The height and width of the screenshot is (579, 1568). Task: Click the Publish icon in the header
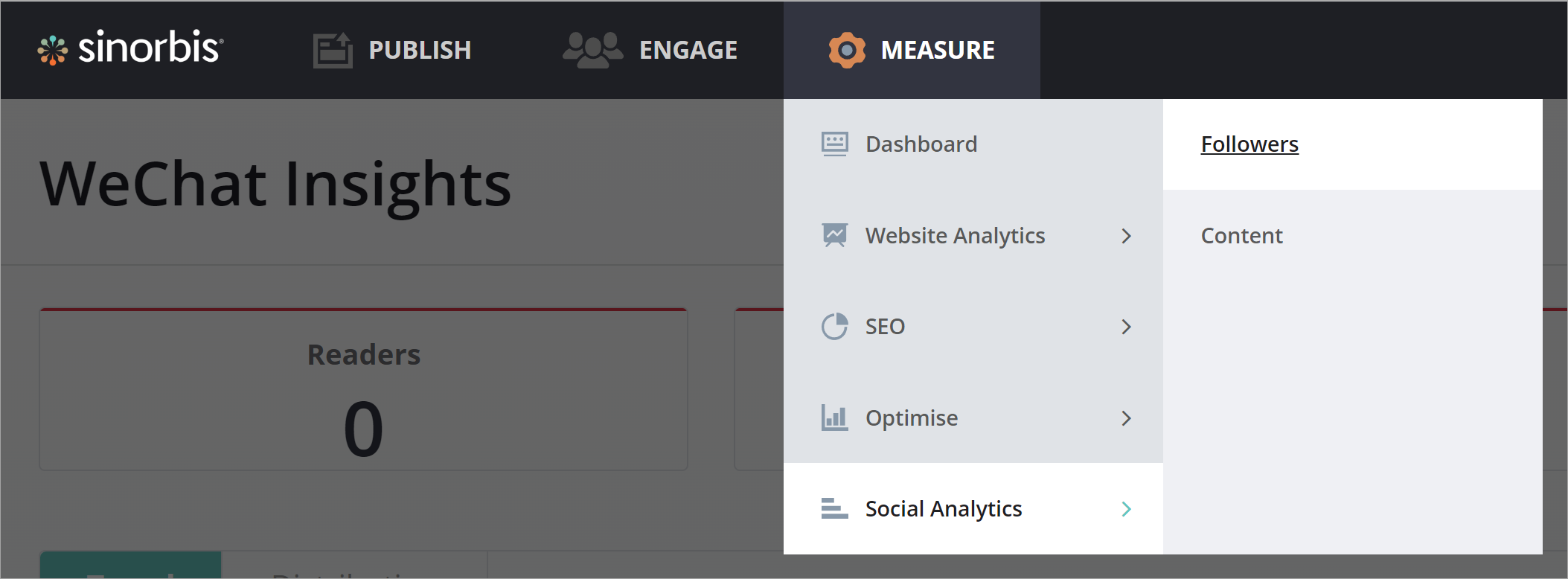pyautogui.click(x=332, y=51)
